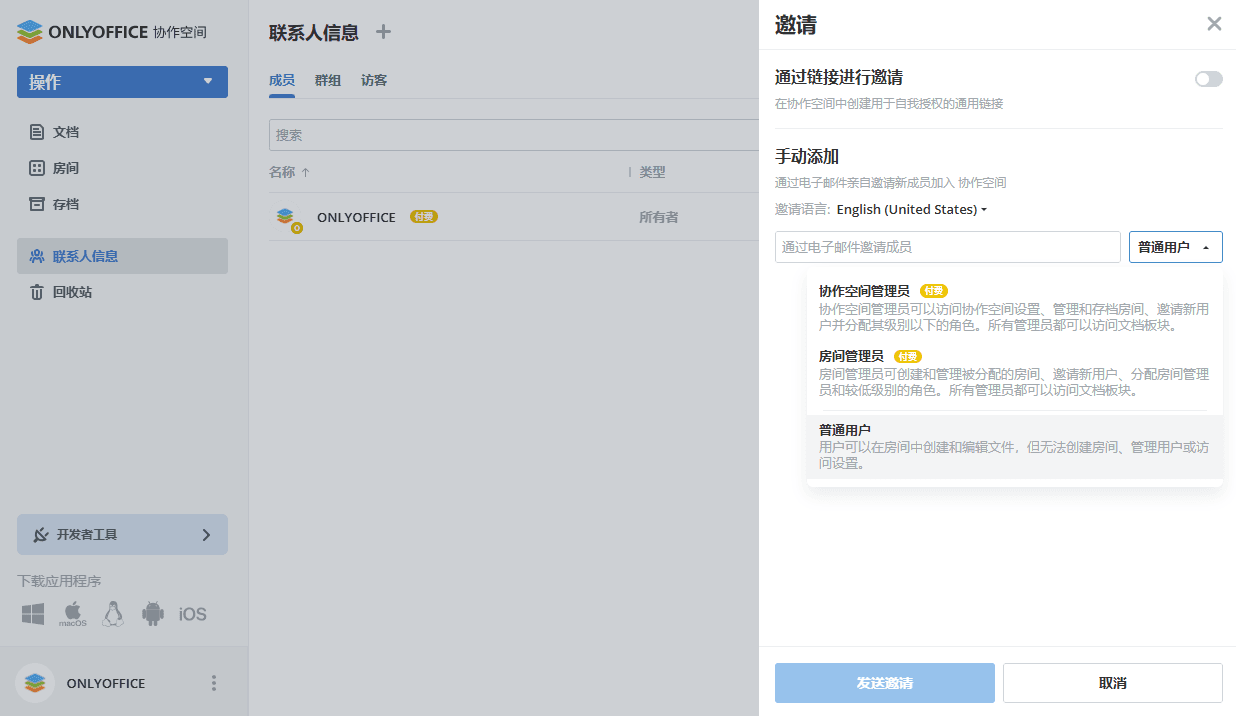
Task: Choose 房间管理员 role option
Action: pos(1015,373)
